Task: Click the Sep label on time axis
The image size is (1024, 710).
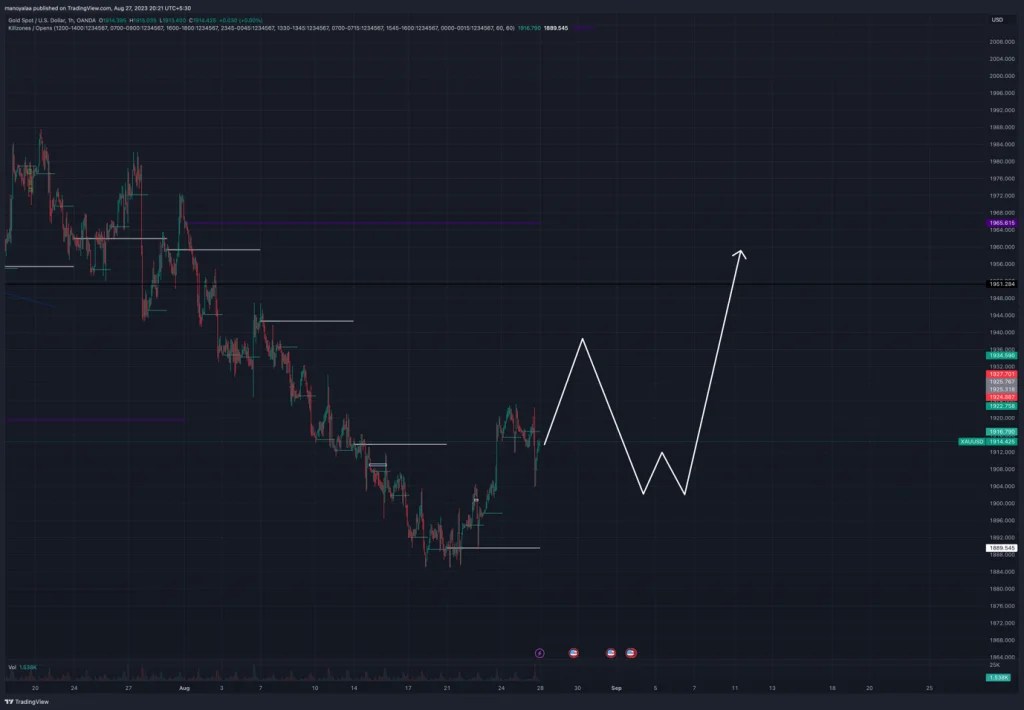Action: point(616,688)
